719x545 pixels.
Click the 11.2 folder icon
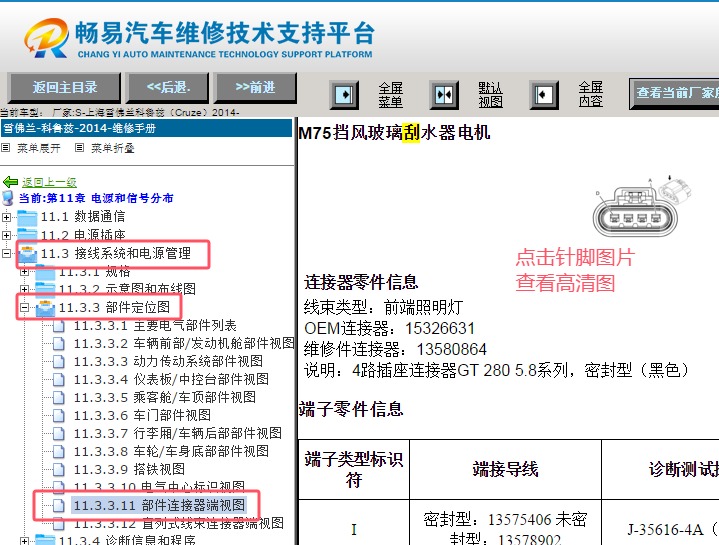click(27, 234)
